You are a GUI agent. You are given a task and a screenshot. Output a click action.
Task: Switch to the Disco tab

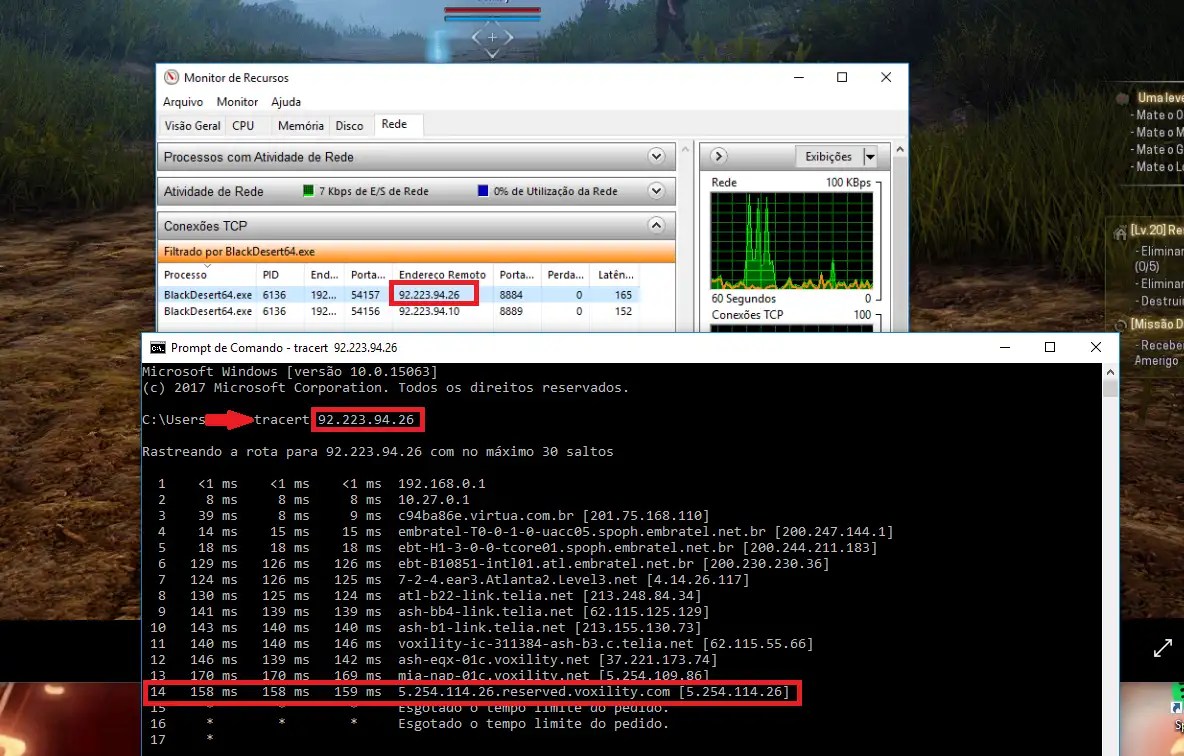(x=349, y=126)
